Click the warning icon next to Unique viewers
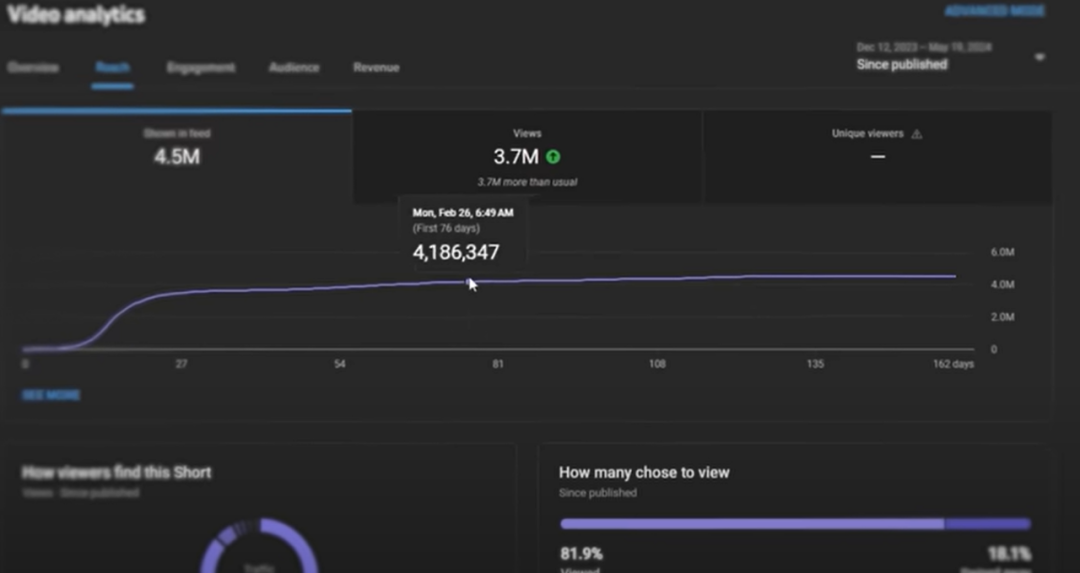 click(x=917, y=134)
